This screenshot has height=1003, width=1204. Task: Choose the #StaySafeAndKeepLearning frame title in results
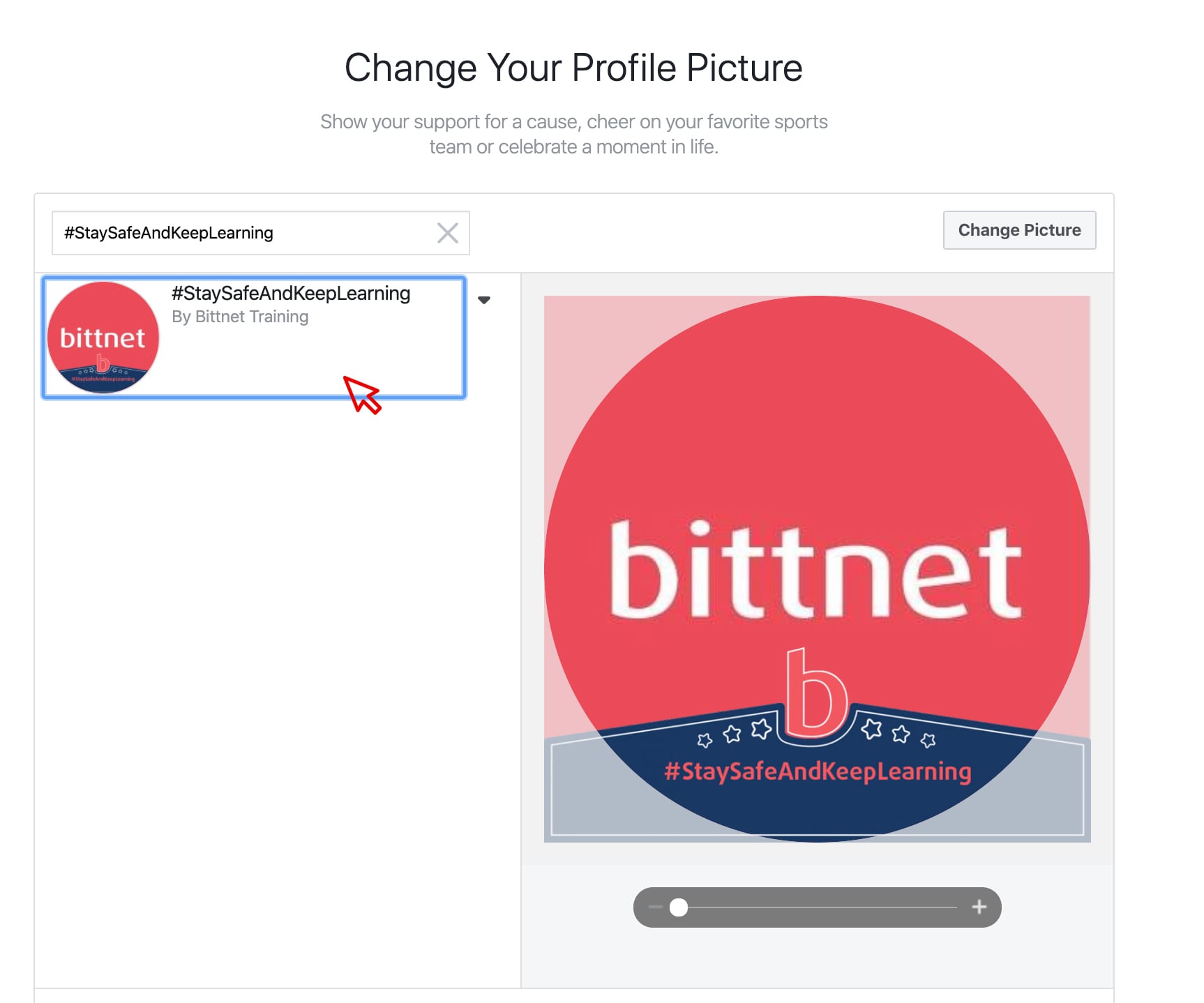tap(291, 293)
